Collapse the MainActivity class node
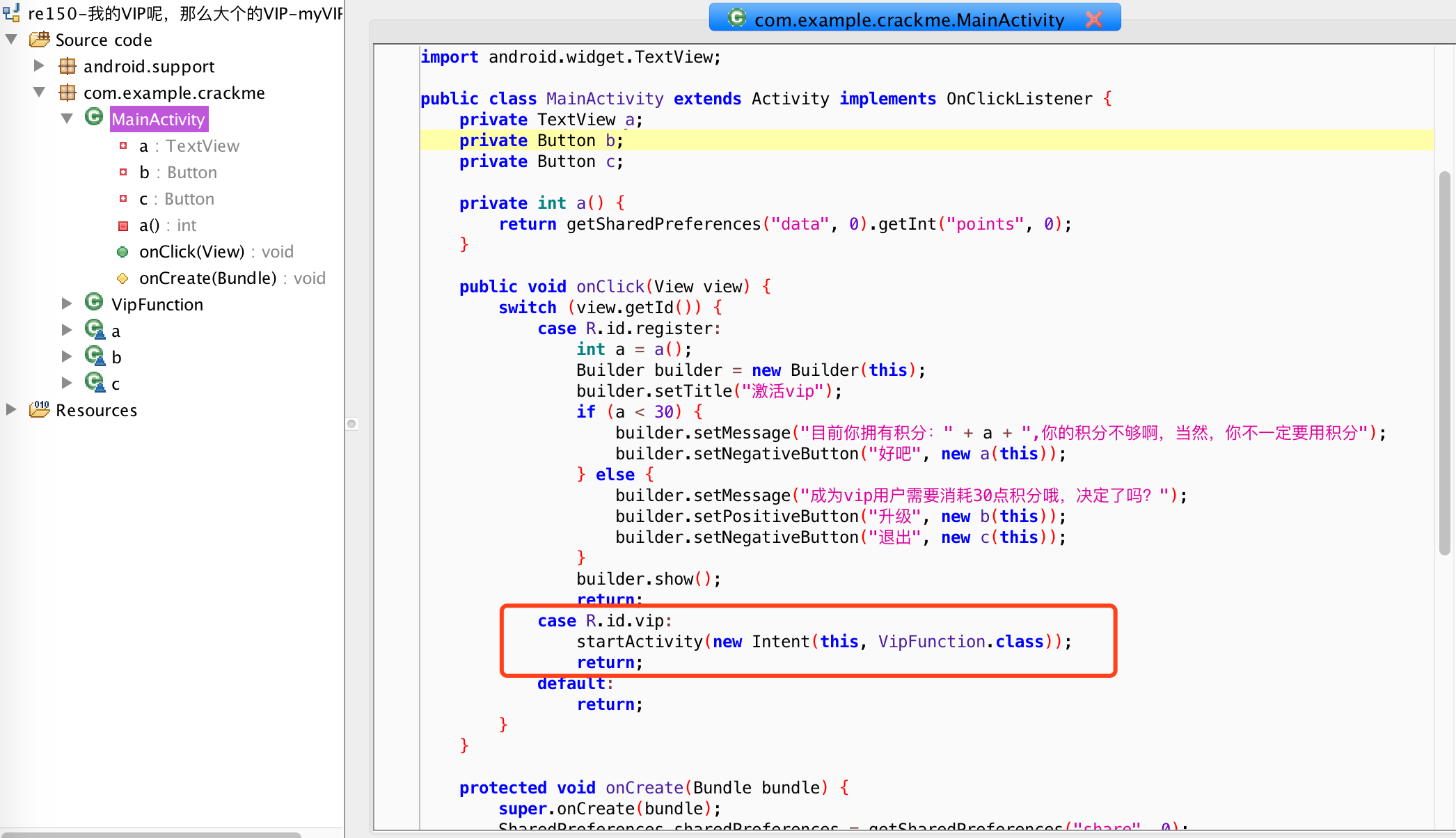 coord(67,118)
